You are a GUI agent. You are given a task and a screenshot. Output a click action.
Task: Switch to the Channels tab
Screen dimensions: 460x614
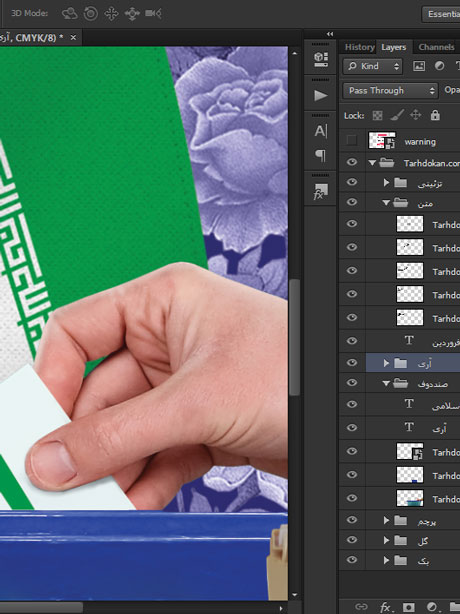[436, 47]
